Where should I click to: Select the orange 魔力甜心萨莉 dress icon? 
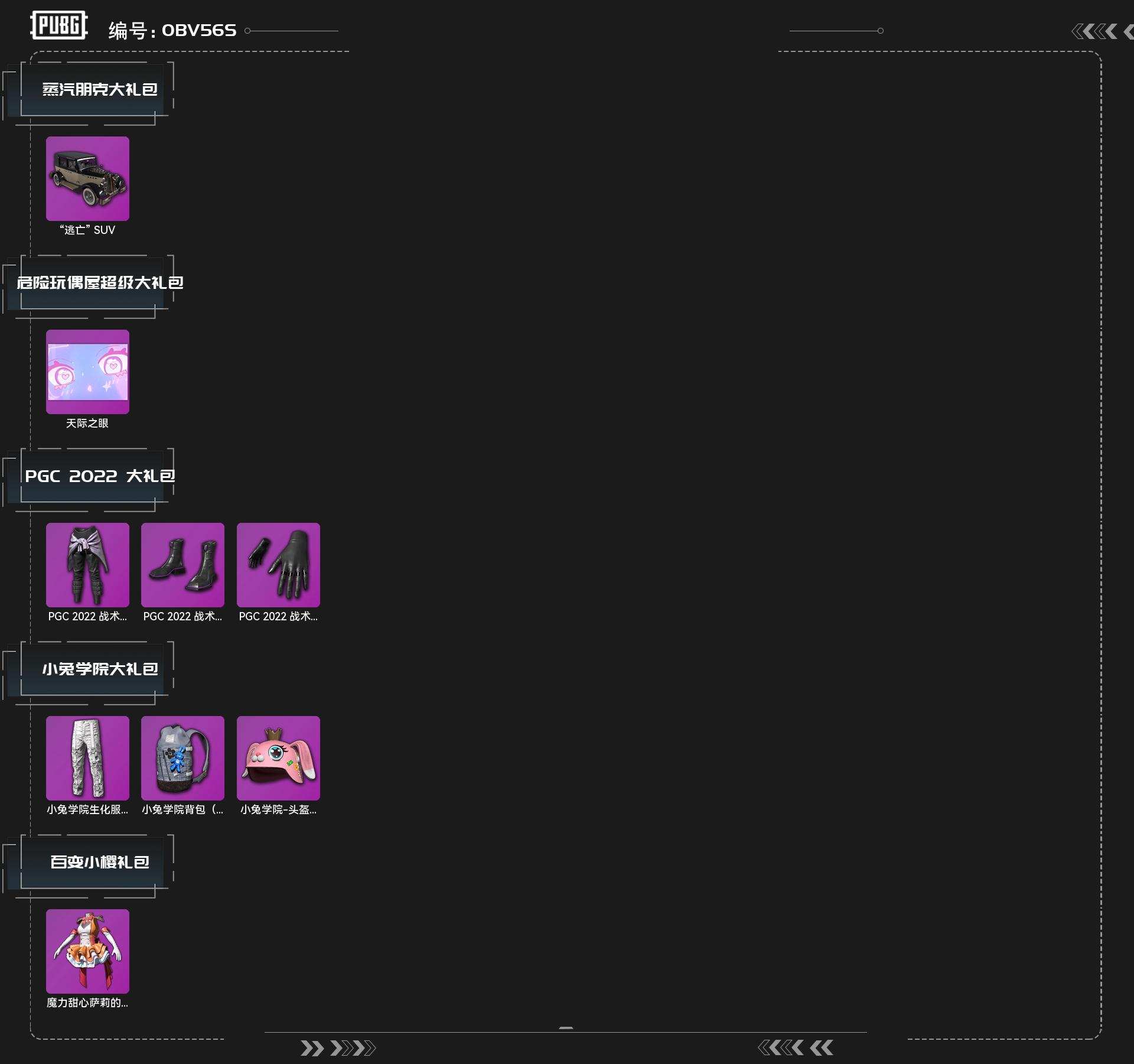pos(87,951)
